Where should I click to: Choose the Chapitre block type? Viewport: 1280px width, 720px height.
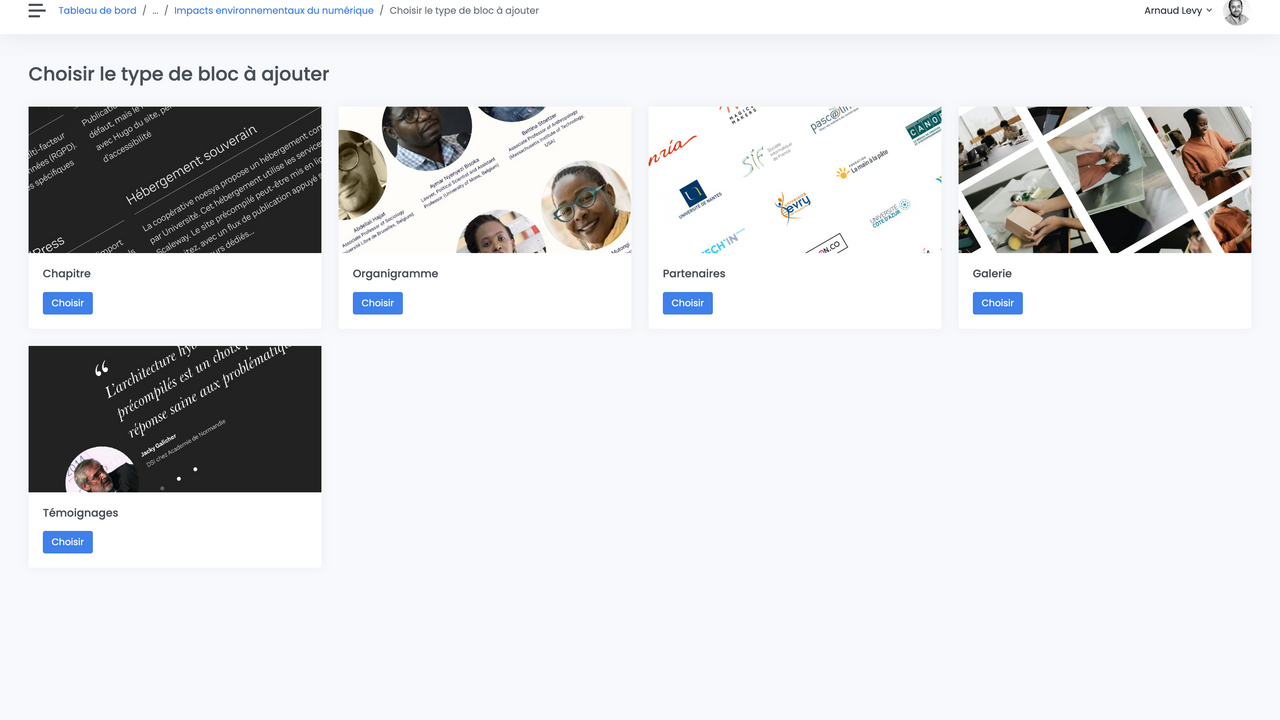pos(68,303)
